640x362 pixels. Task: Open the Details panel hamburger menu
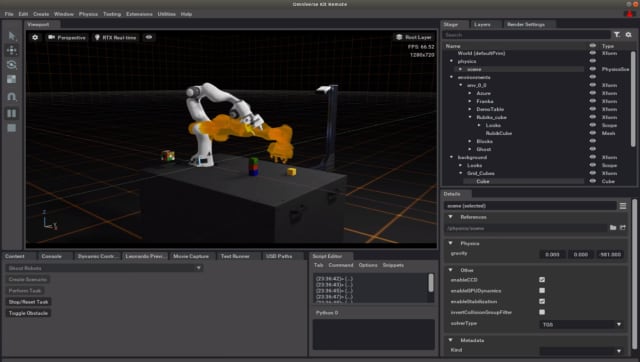point(623,206)
